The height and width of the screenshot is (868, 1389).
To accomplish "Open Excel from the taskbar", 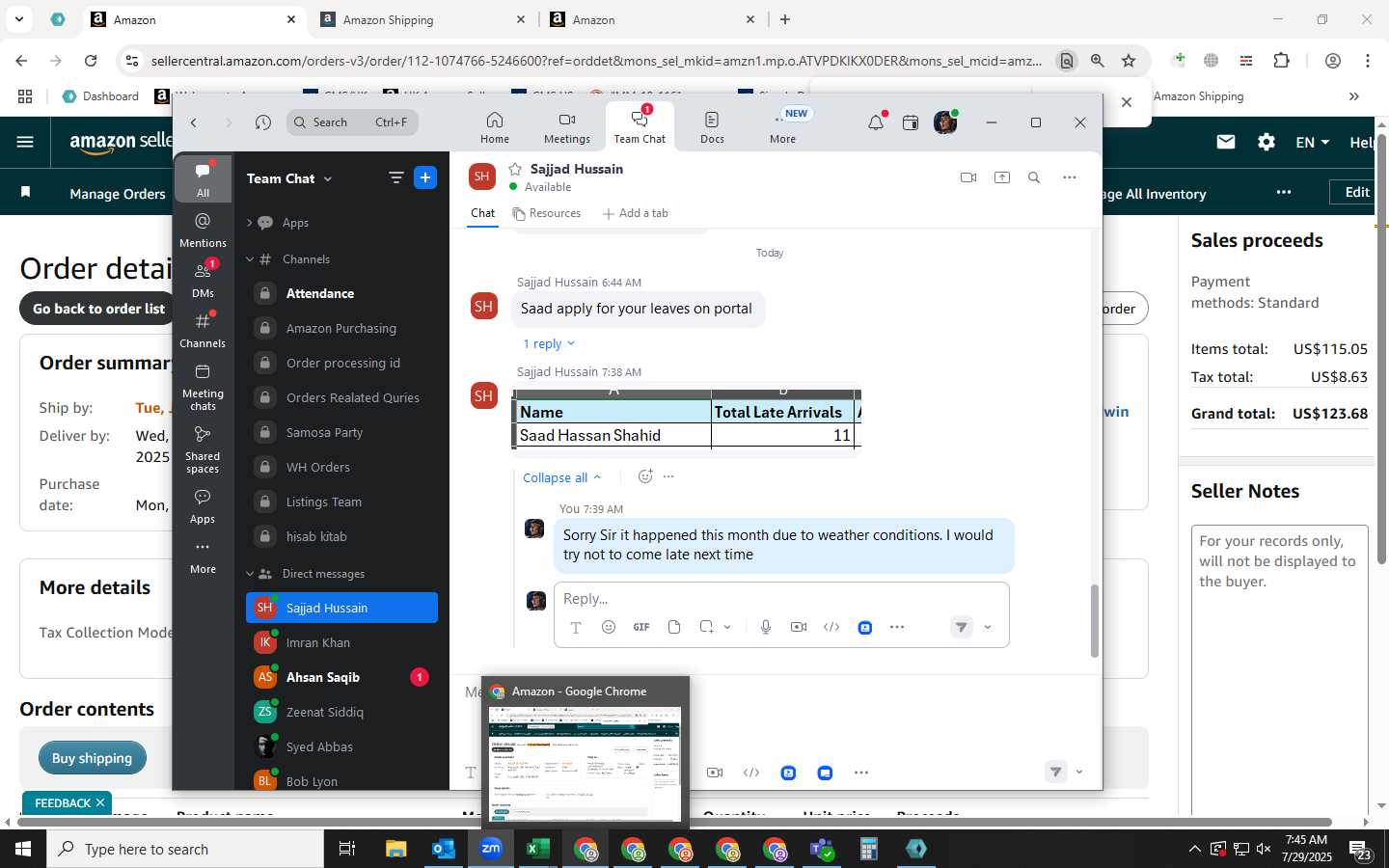I will (x=538, y=849).
